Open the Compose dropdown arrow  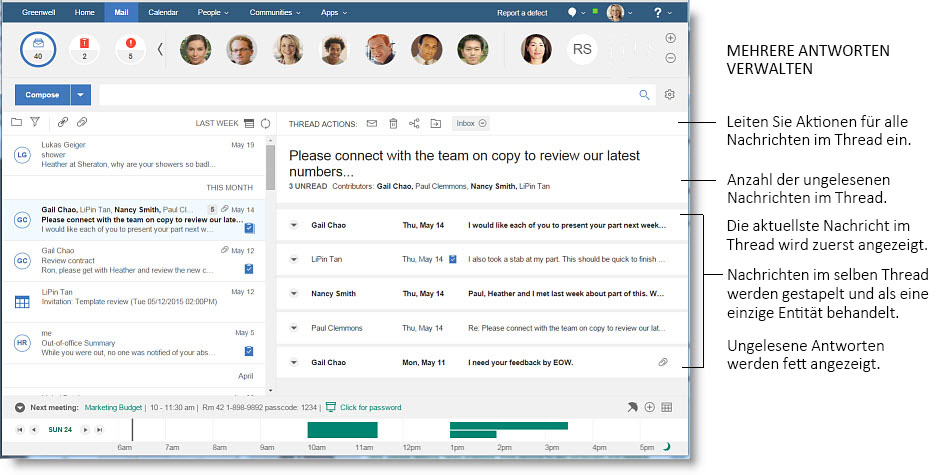tap(81, 95)
